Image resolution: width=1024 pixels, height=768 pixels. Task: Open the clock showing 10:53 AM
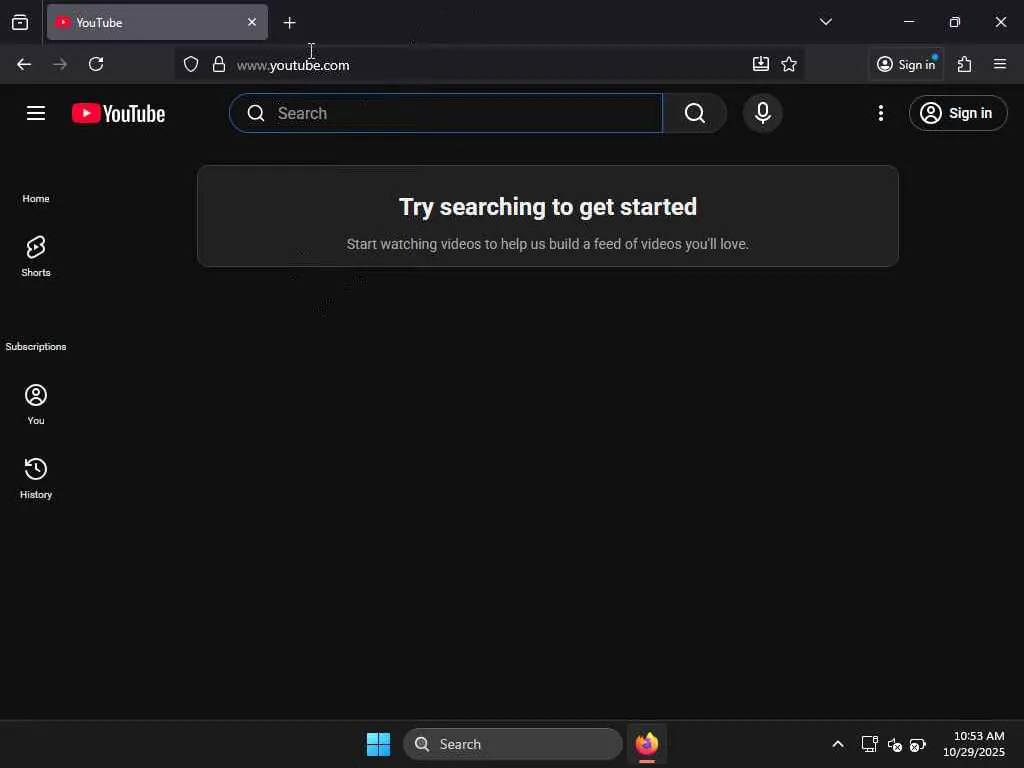click(974, 744)
